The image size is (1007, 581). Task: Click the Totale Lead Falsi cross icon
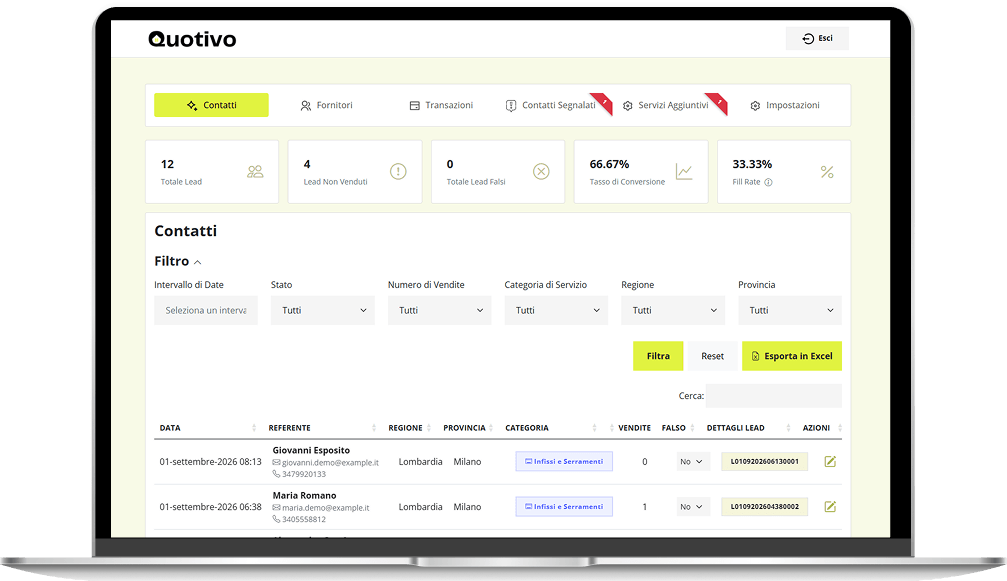(541, 171)
